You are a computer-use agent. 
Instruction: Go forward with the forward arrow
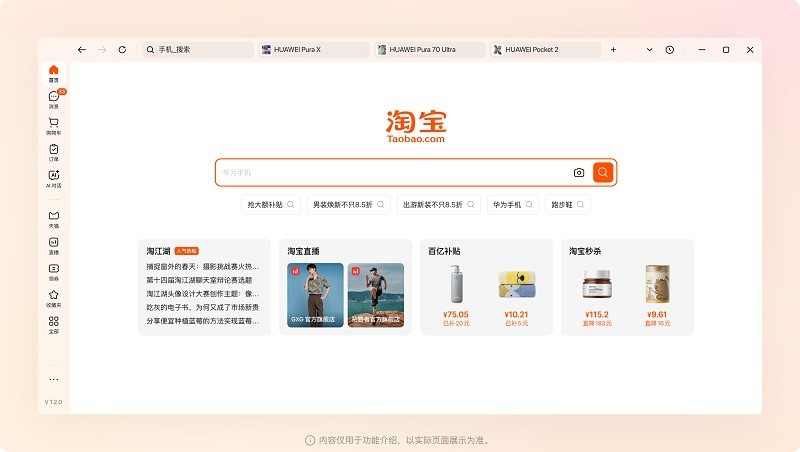[x=102, y=49]
